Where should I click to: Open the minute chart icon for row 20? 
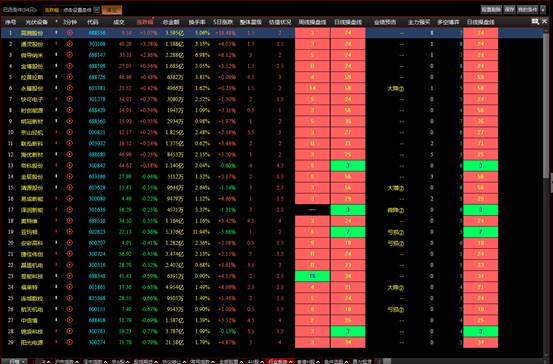tap(69, 243)
